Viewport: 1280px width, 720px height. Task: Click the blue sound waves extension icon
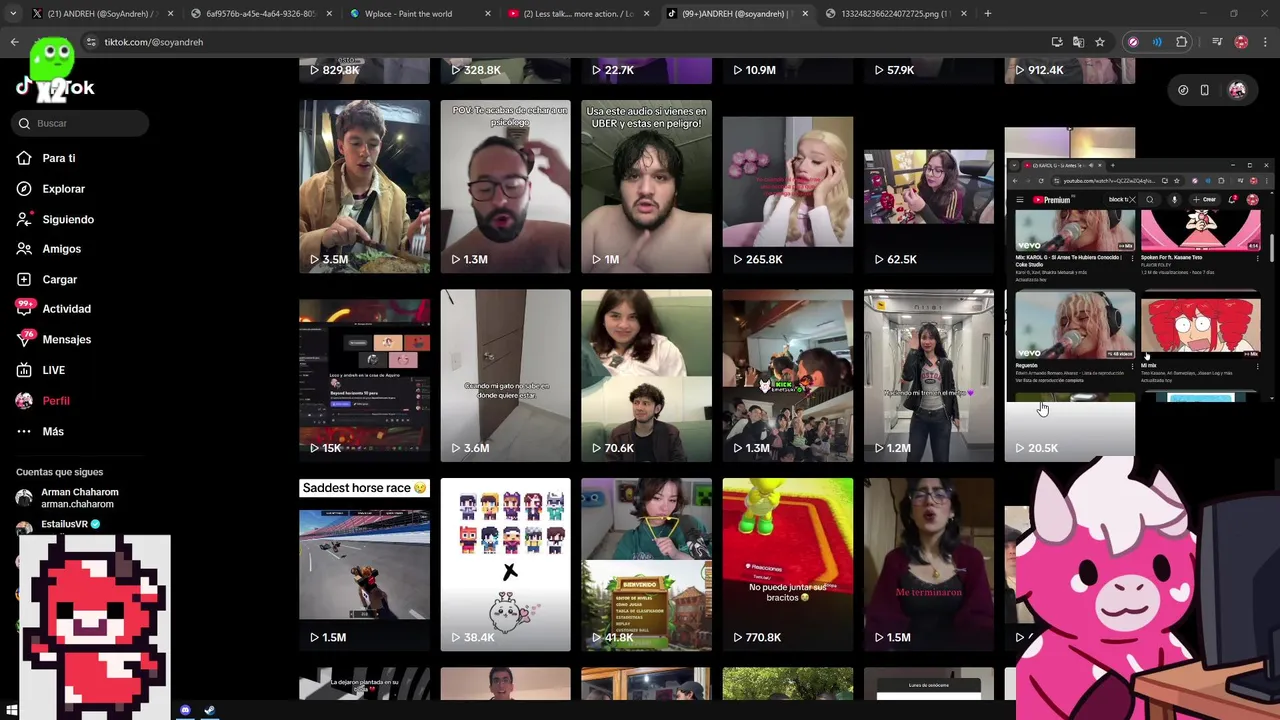1157,42
